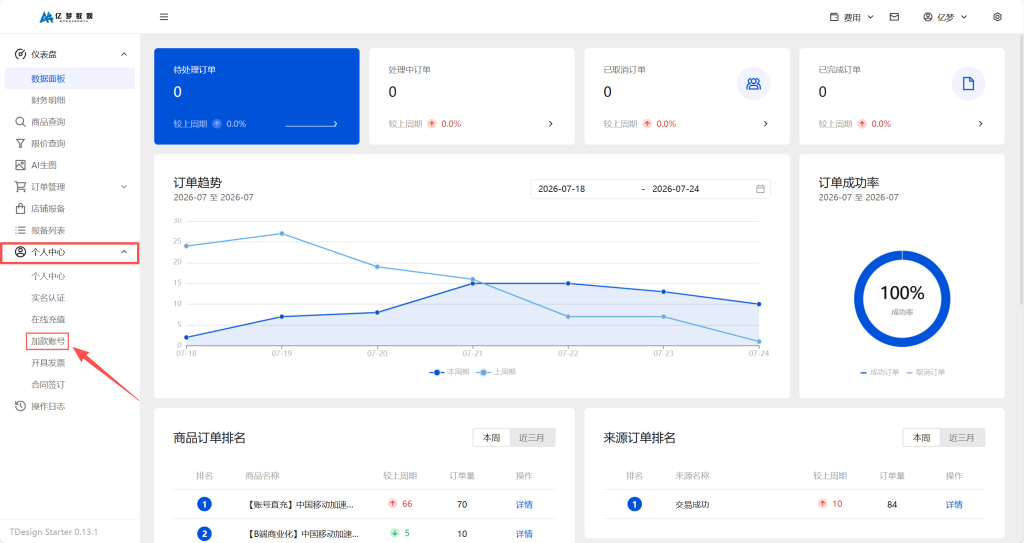This screenshot has height=543, width=1024.
Task: Open the 已取消订单 card arrow
Action: coord(765,123)
